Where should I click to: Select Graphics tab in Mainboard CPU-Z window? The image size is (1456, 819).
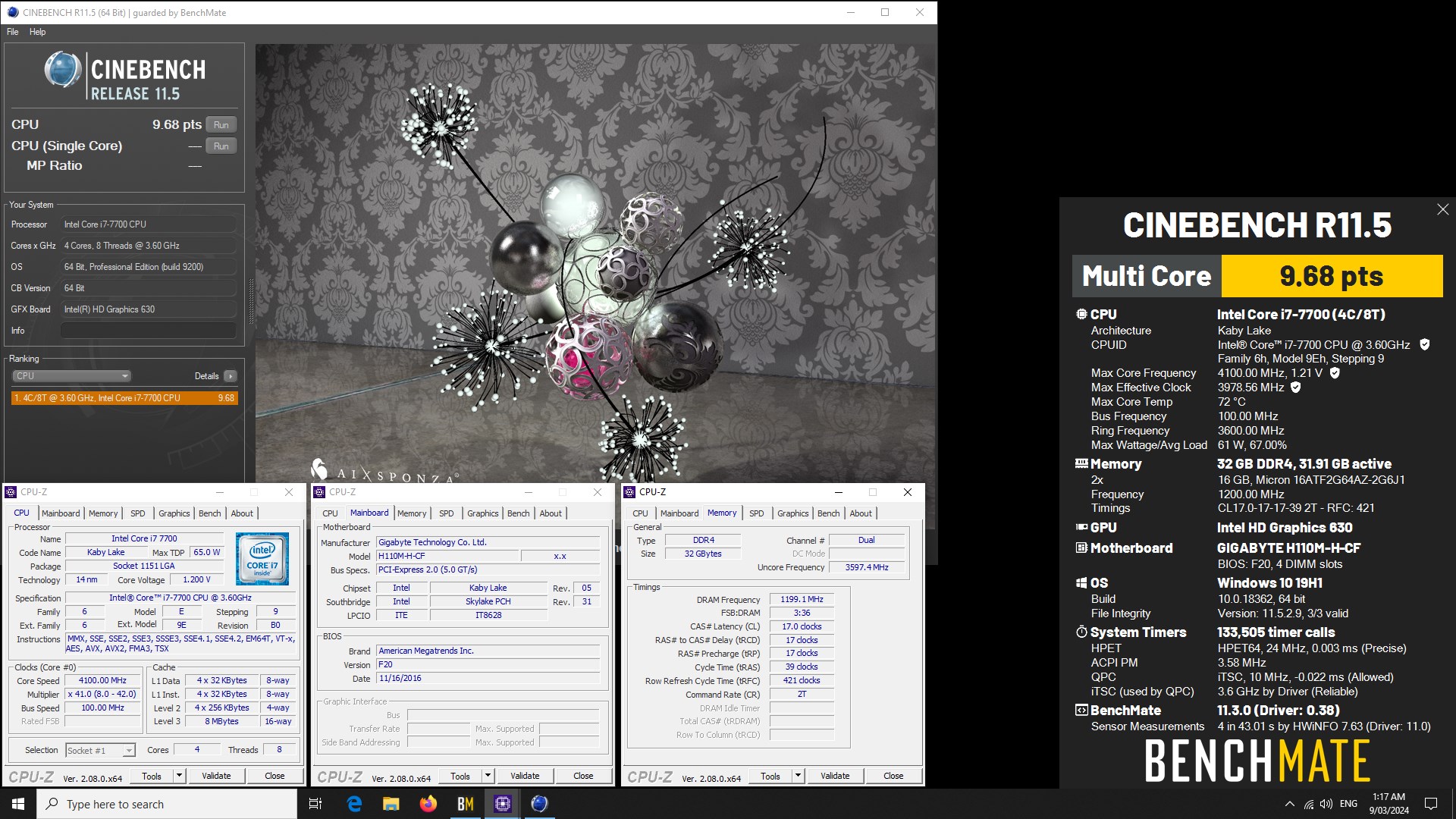point(483,513)
